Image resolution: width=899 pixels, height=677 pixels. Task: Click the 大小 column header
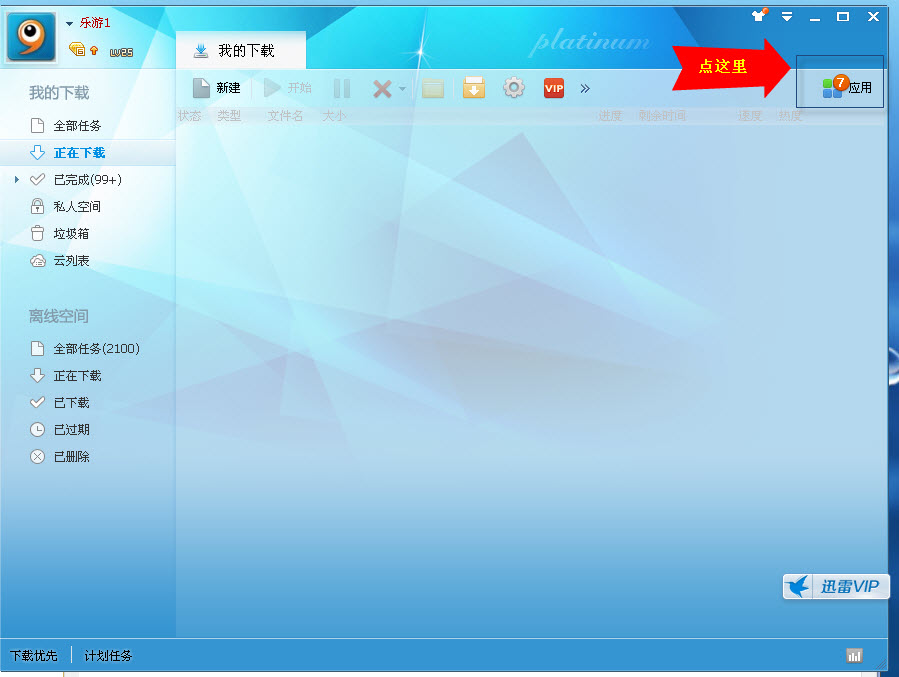point(334,116)
